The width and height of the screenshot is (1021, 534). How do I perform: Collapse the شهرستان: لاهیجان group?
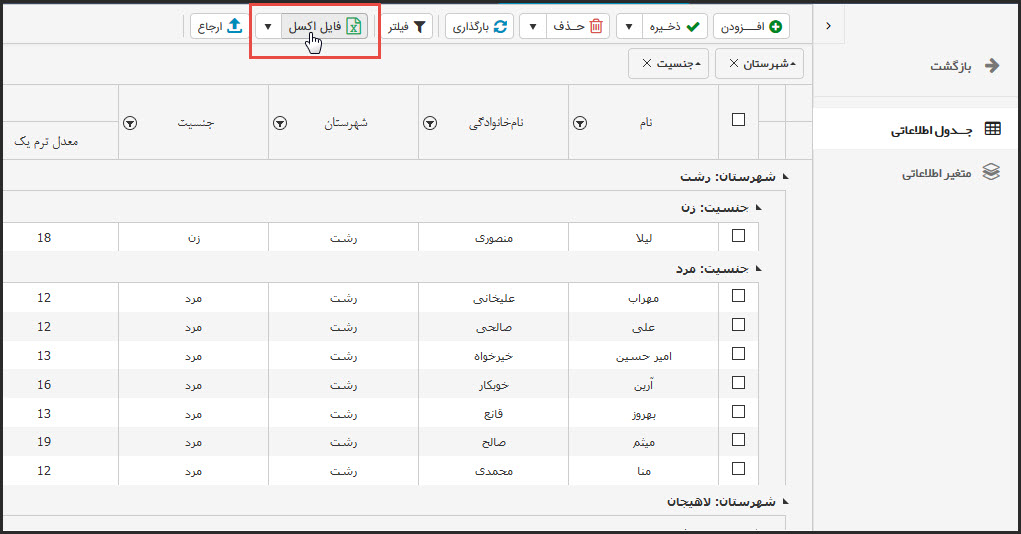(785, 501)
